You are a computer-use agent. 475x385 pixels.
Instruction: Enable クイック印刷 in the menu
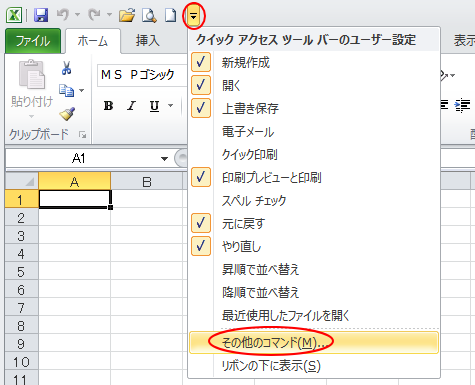[x=313, y=154]
